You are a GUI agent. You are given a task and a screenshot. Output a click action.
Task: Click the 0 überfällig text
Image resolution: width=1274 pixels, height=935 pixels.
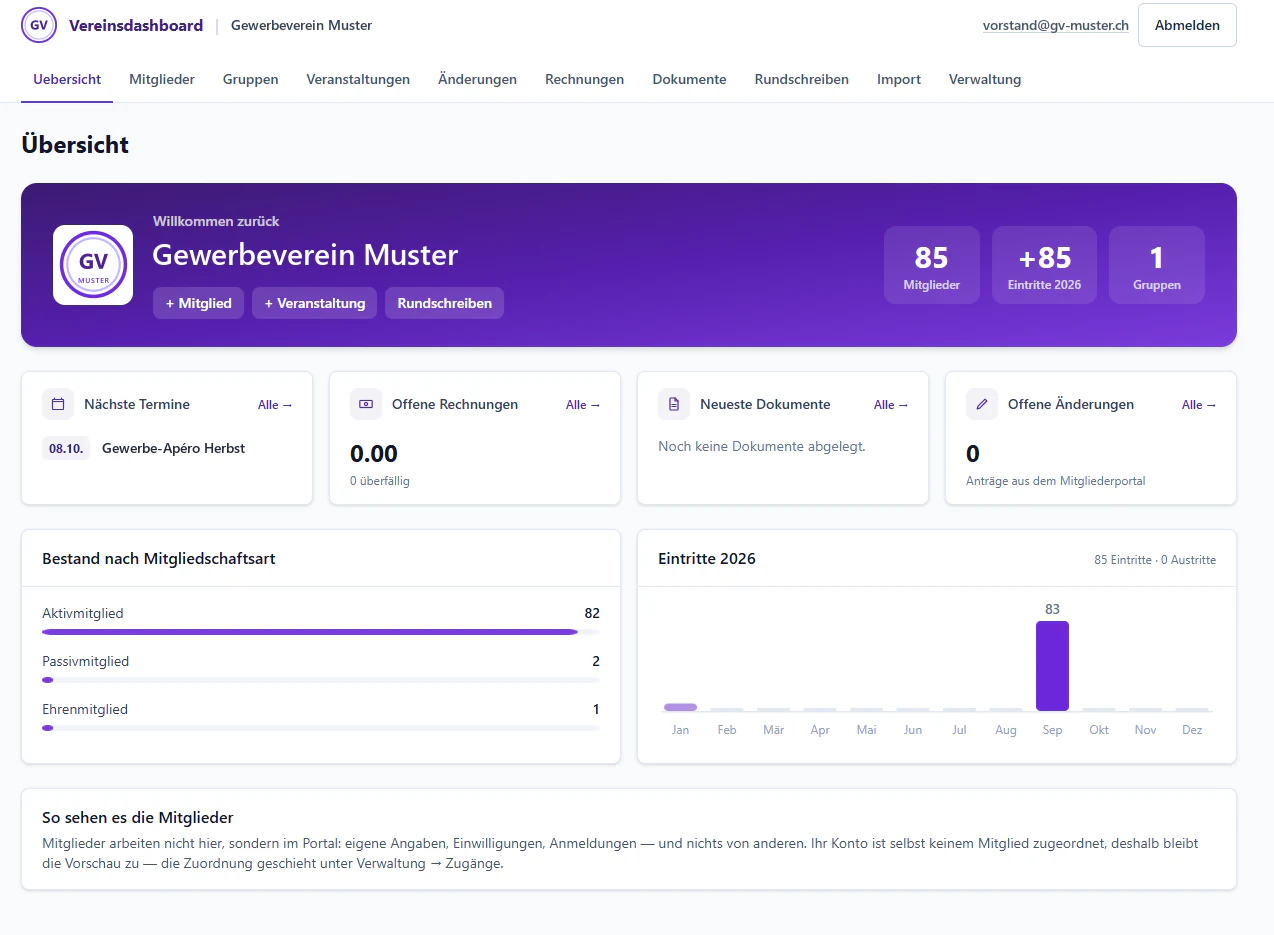pos(380,481)
